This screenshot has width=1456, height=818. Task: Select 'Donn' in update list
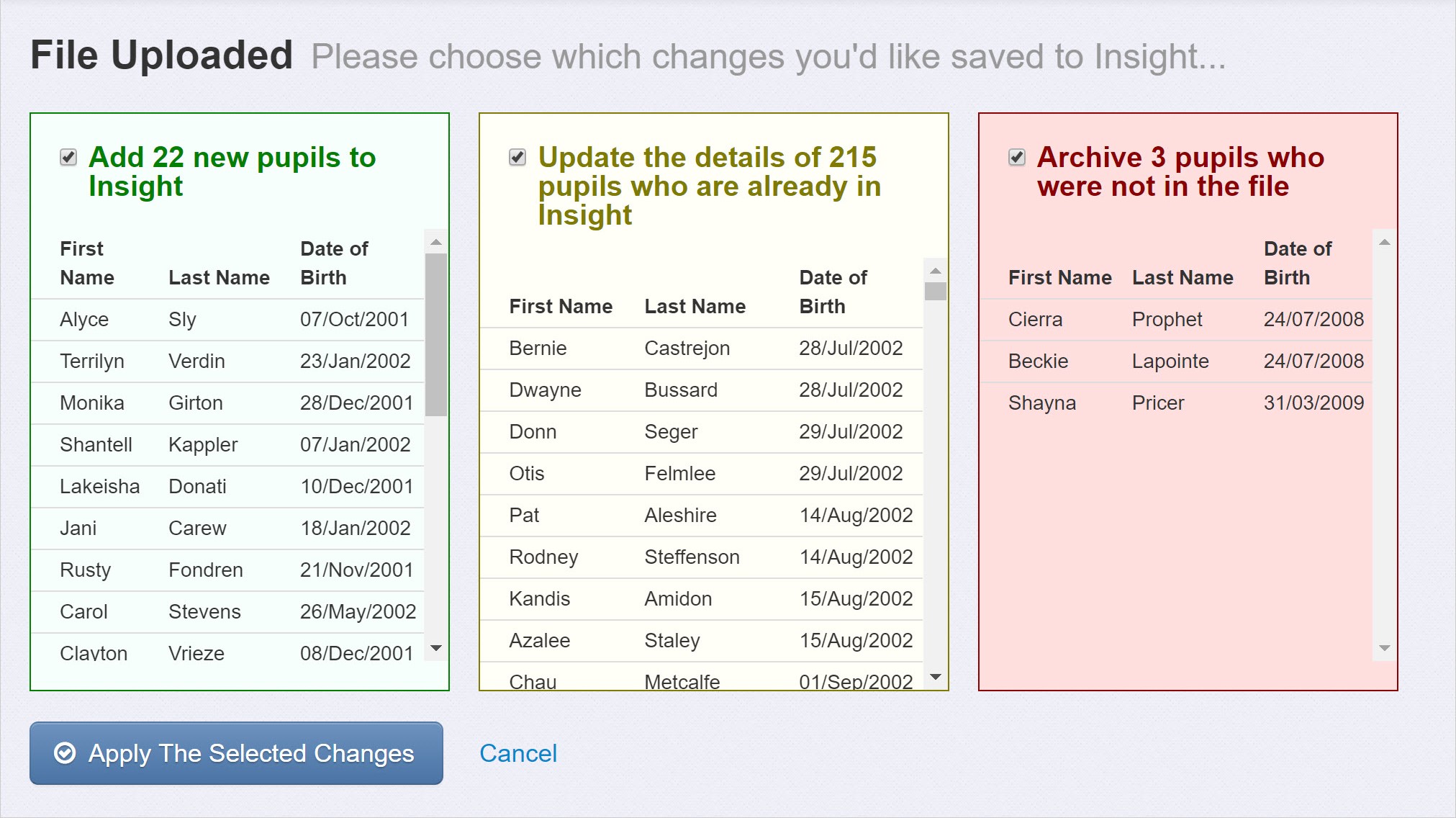(533, 431)
